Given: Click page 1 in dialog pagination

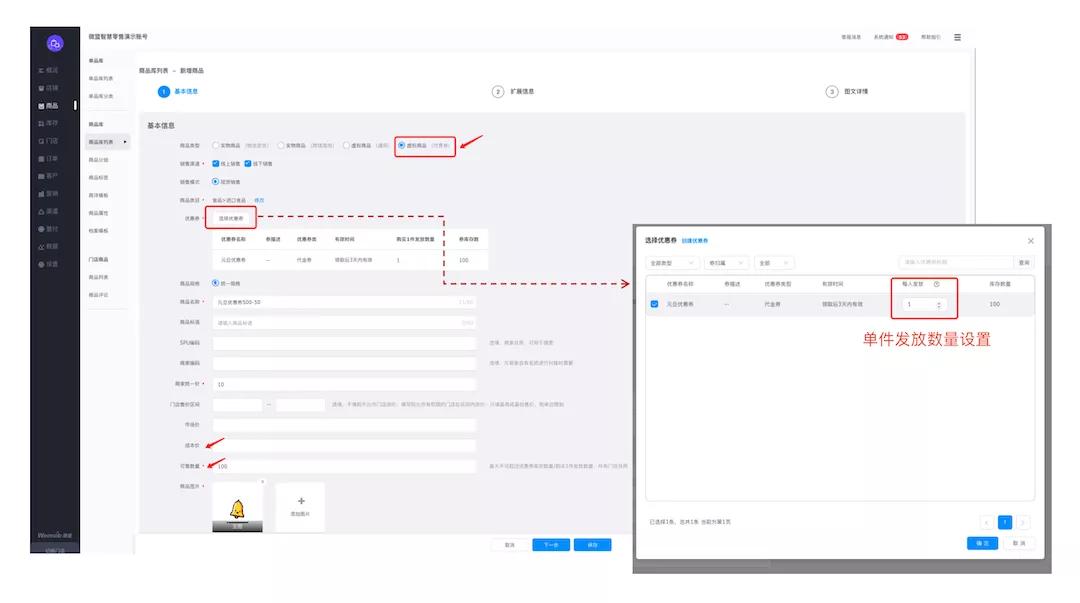Looking at the screenshot, I should coord(1005,522).
